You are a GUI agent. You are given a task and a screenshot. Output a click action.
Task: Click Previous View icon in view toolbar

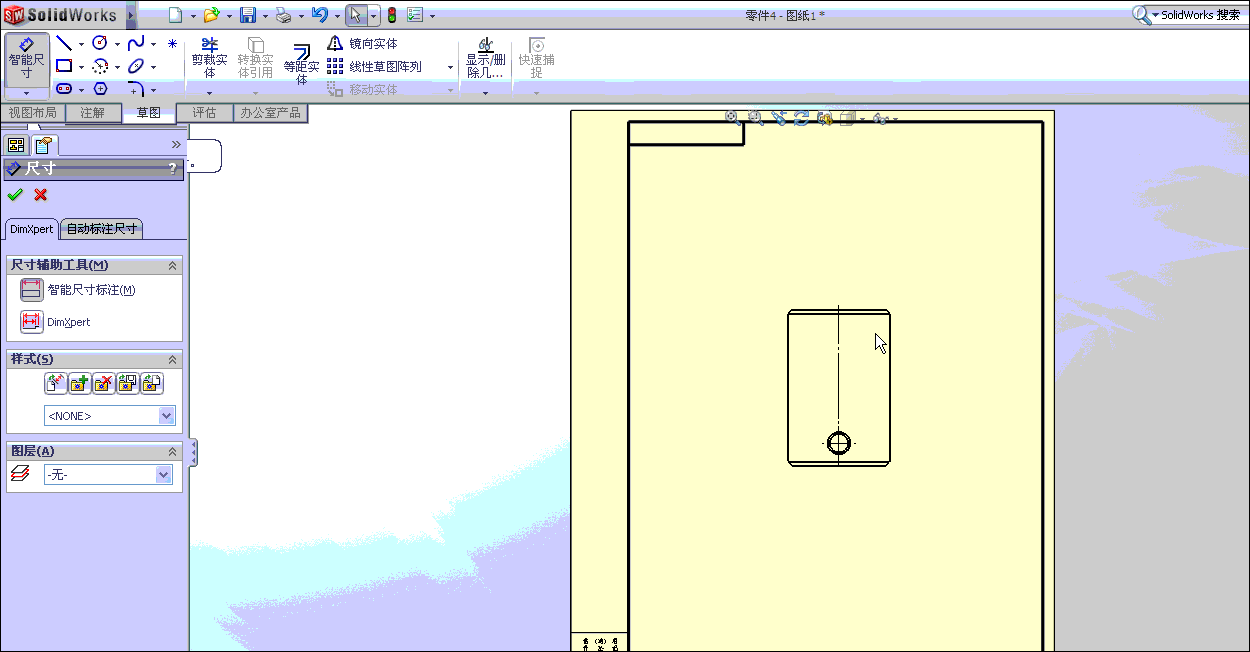pyautogui.click(x=779, y=118)
